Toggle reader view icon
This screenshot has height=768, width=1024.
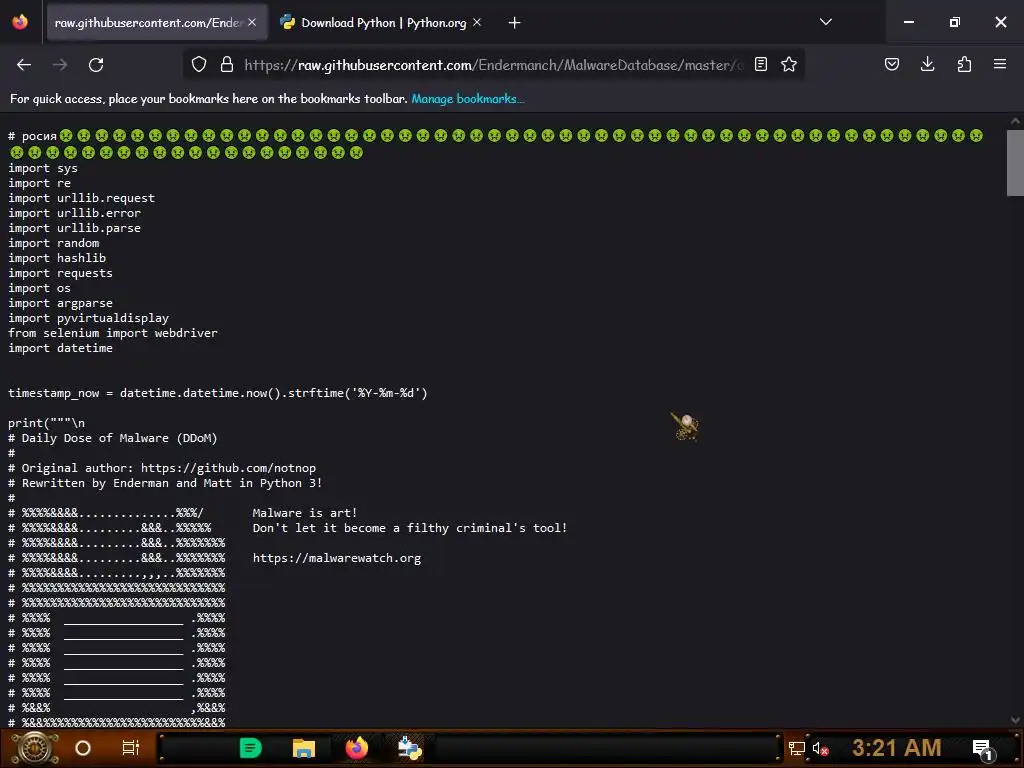coord(761,64)
